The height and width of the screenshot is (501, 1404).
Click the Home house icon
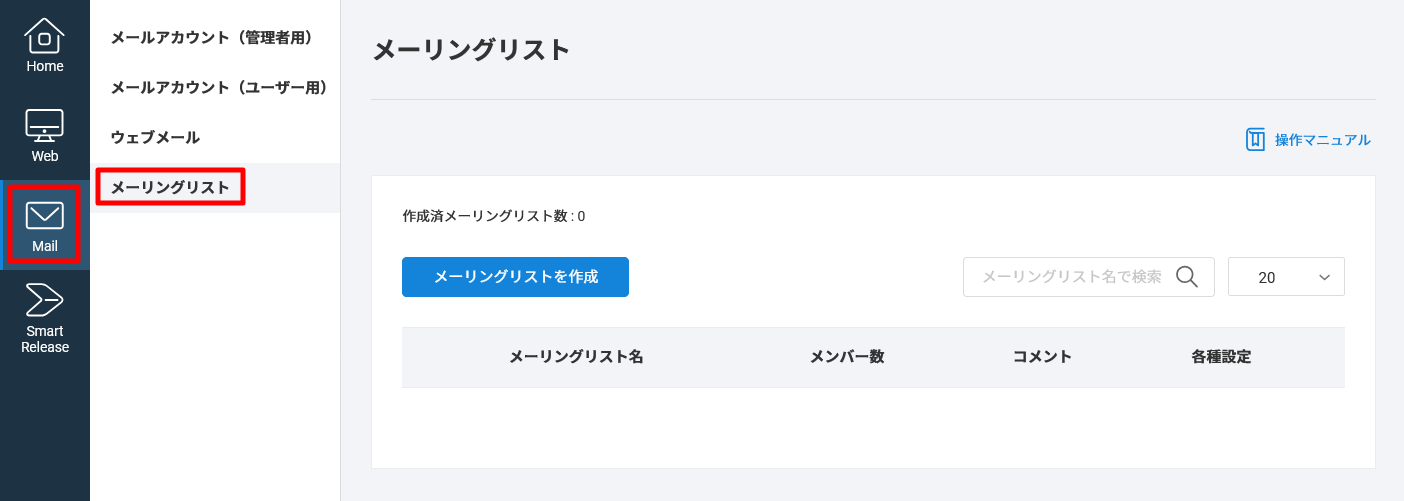point(44,36)
